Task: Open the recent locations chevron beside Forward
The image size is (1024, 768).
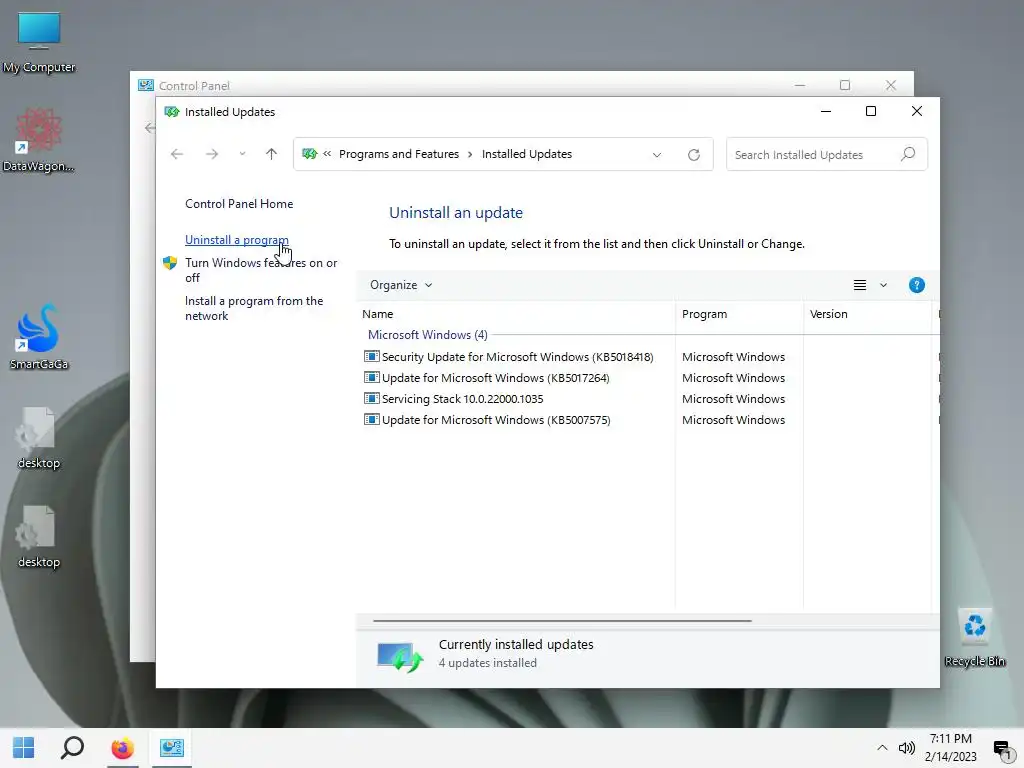Action: click(x=242, y=154)
